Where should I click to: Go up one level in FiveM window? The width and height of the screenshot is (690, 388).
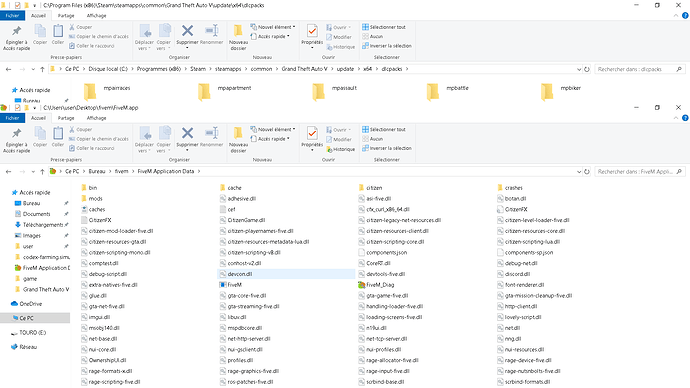click(42, 172)
